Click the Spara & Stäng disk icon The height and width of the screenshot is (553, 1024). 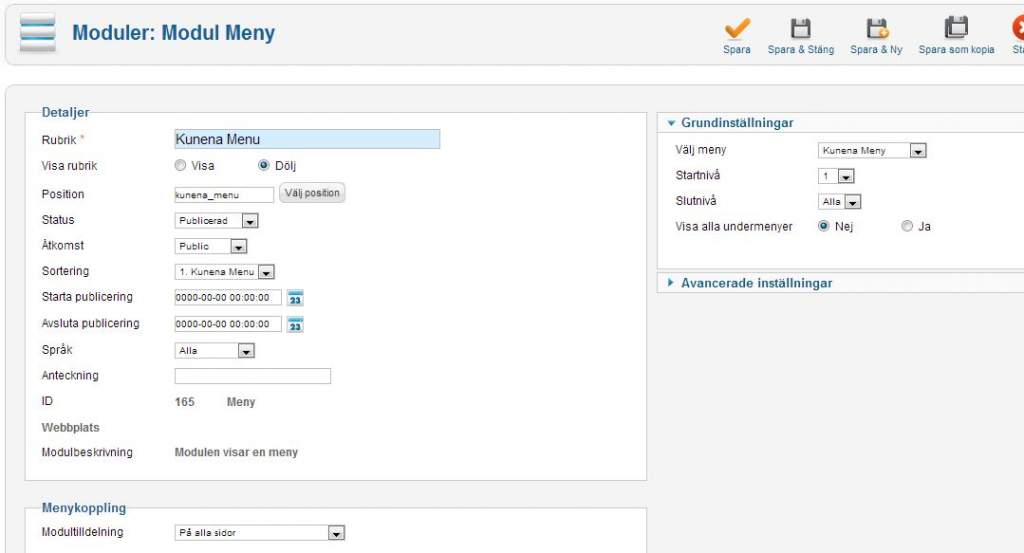(x=800, y=29)
